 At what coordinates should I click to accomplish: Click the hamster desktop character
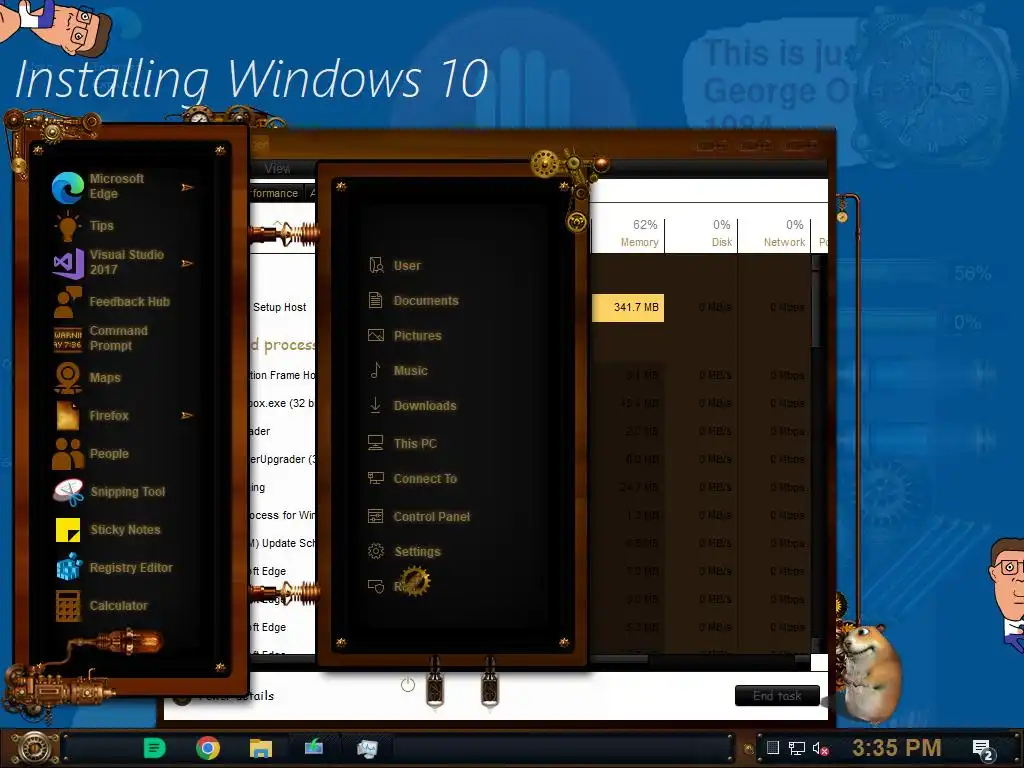coord(871,673)
